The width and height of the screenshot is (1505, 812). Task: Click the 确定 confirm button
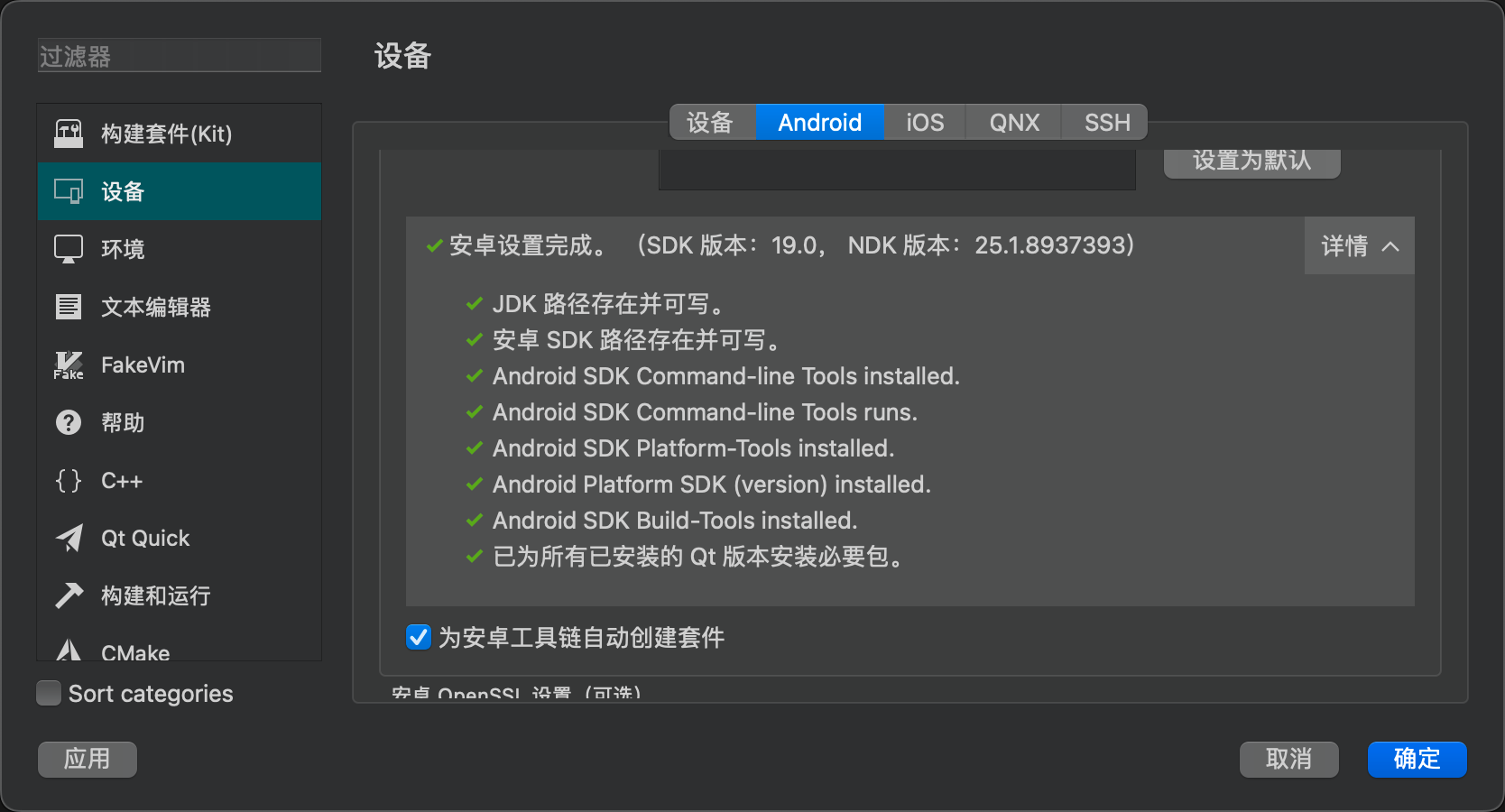click(1417, 759)
